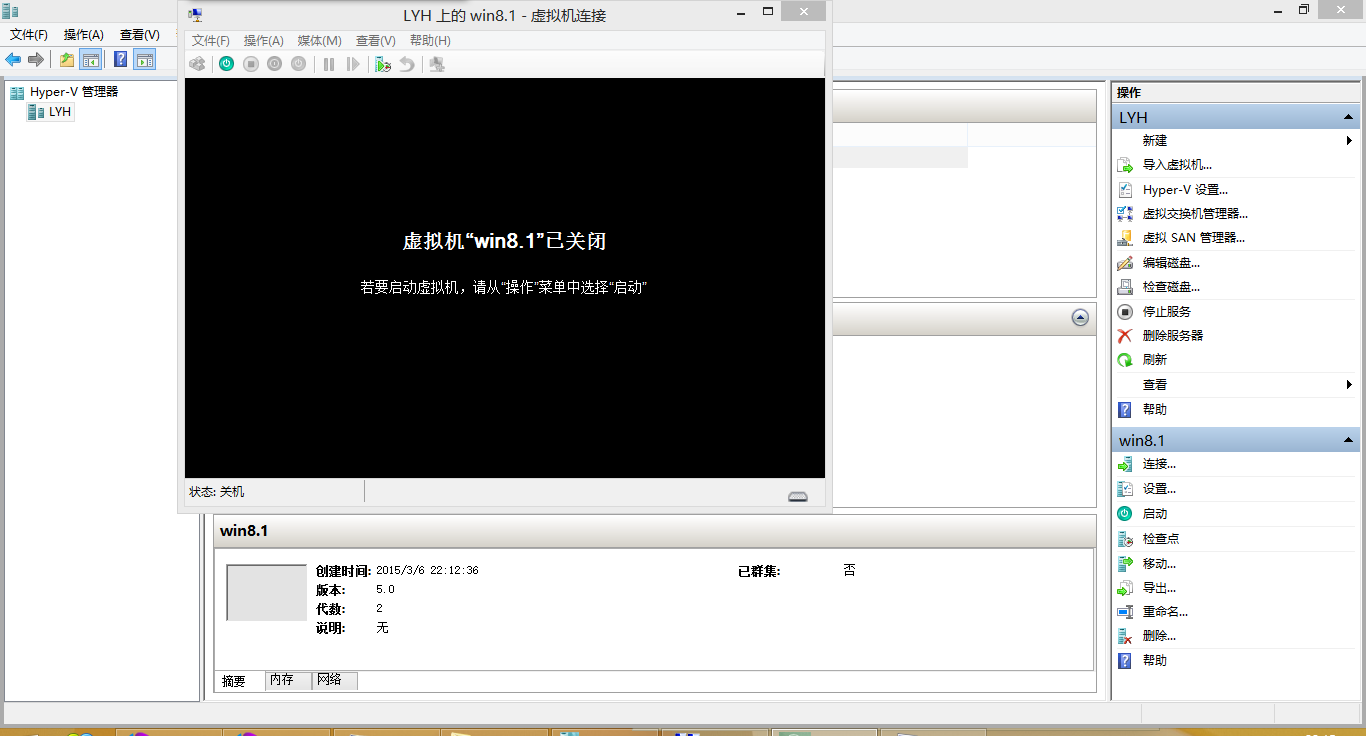Open 虚拟交换机管理器... action
Viewport: 1366px width, 736px height.
[1195, 214]
